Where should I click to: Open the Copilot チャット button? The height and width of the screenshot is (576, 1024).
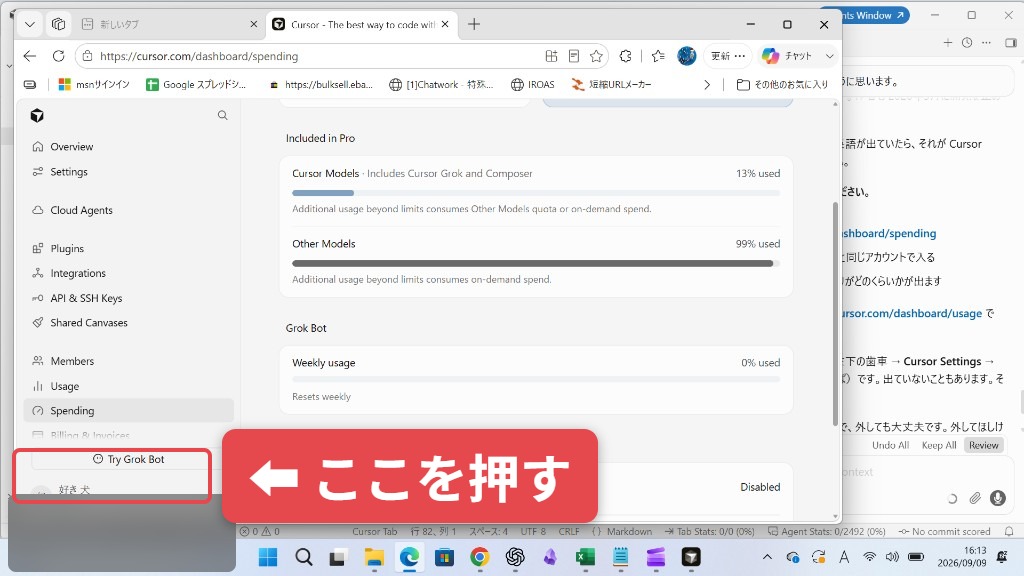[x=787, y=56]
